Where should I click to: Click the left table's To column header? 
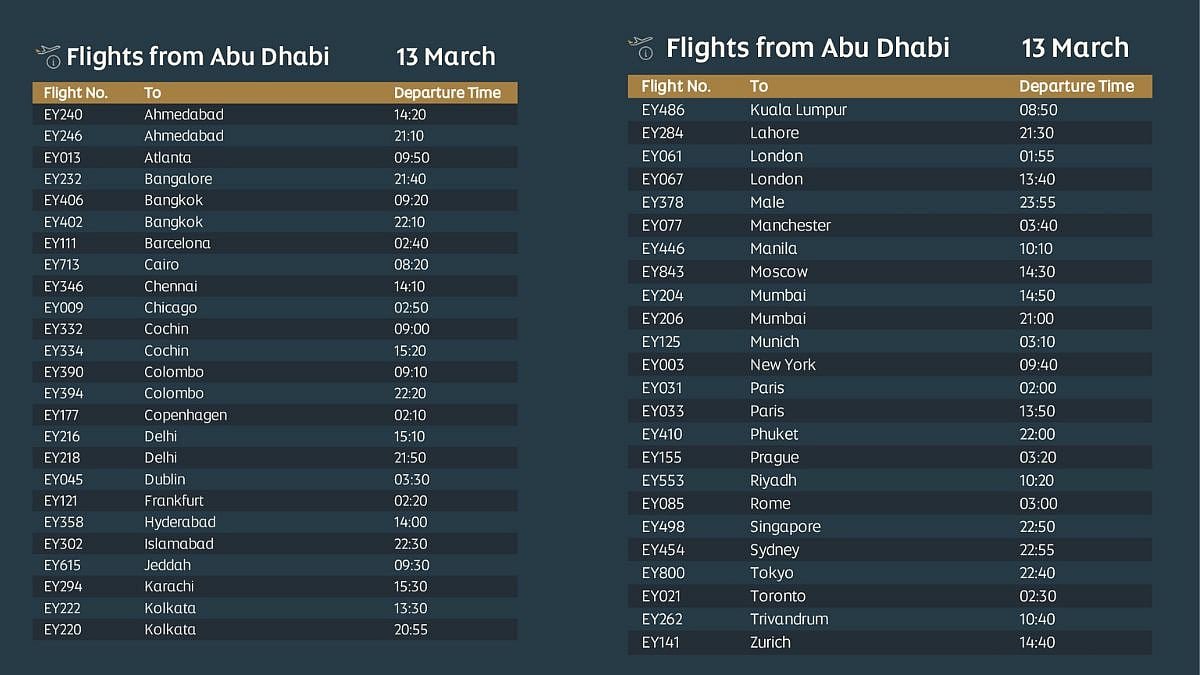point(152,93)
